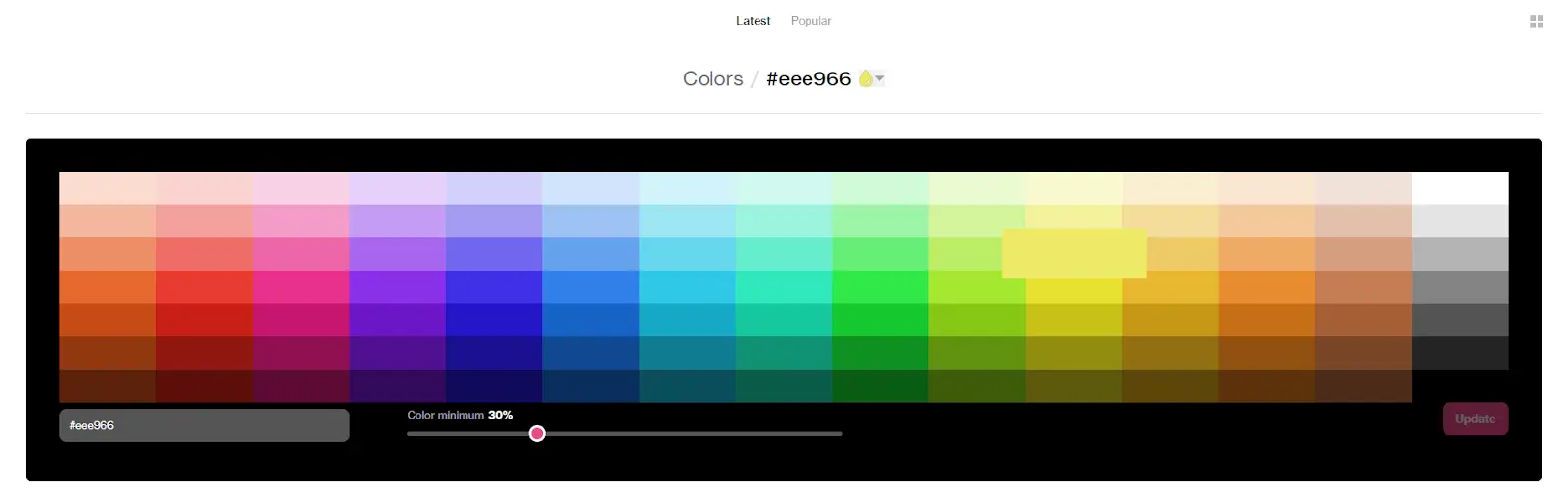The image size is (1568, 493).
Task: Pick the vivid pure green swatch
Action: coord(881,287)
